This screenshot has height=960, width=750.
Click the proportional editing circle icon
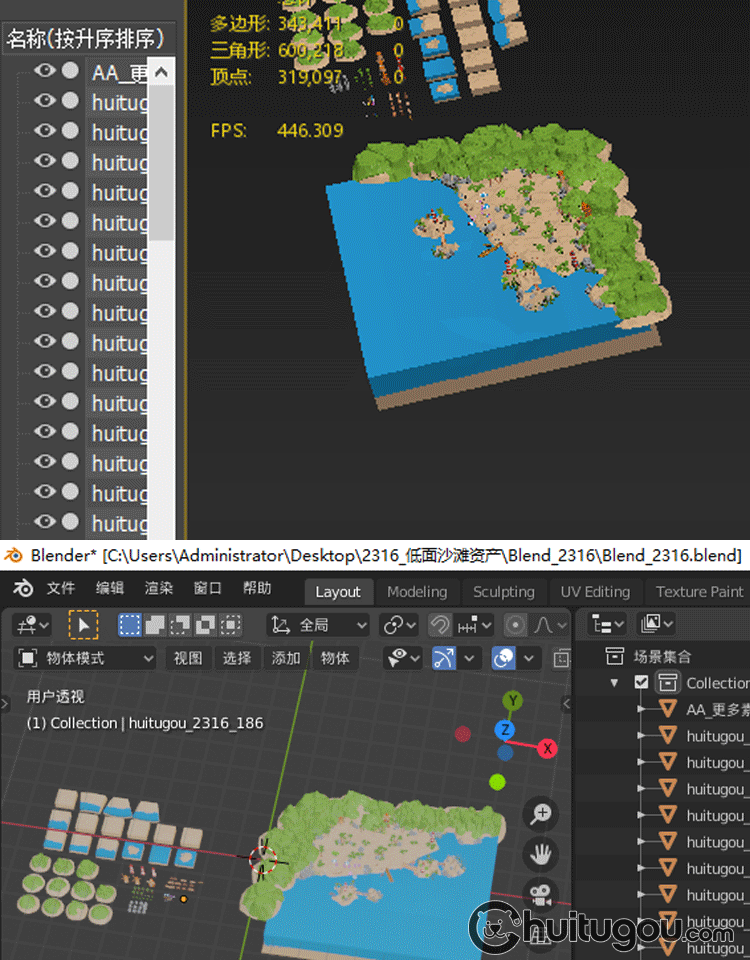[515, 625]
